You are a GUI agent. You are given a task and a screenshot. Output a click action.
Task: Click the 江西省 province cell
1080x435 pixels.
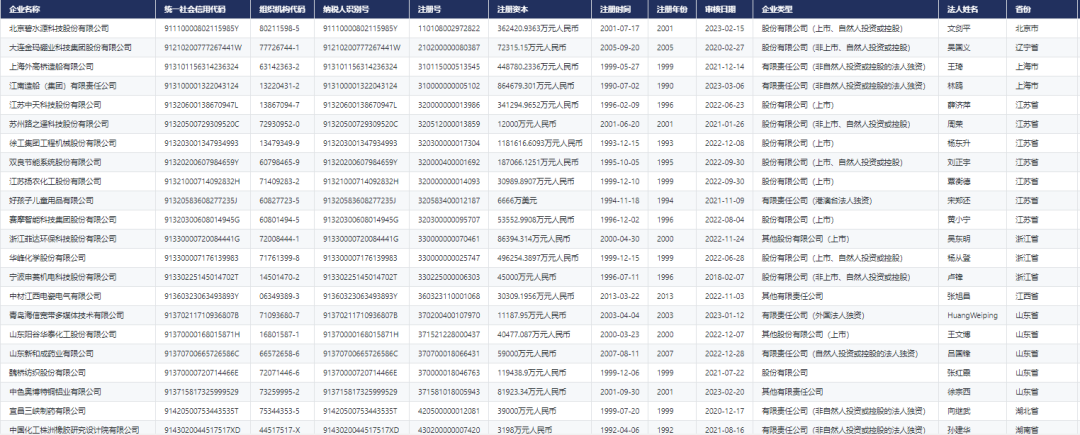(1027, 296)
